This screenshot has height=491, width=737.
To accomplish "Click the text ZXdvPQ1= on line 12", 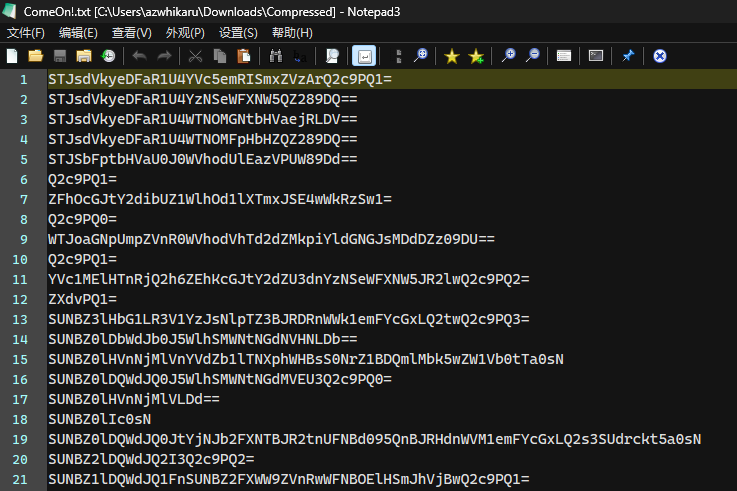I will coord(82,299).
